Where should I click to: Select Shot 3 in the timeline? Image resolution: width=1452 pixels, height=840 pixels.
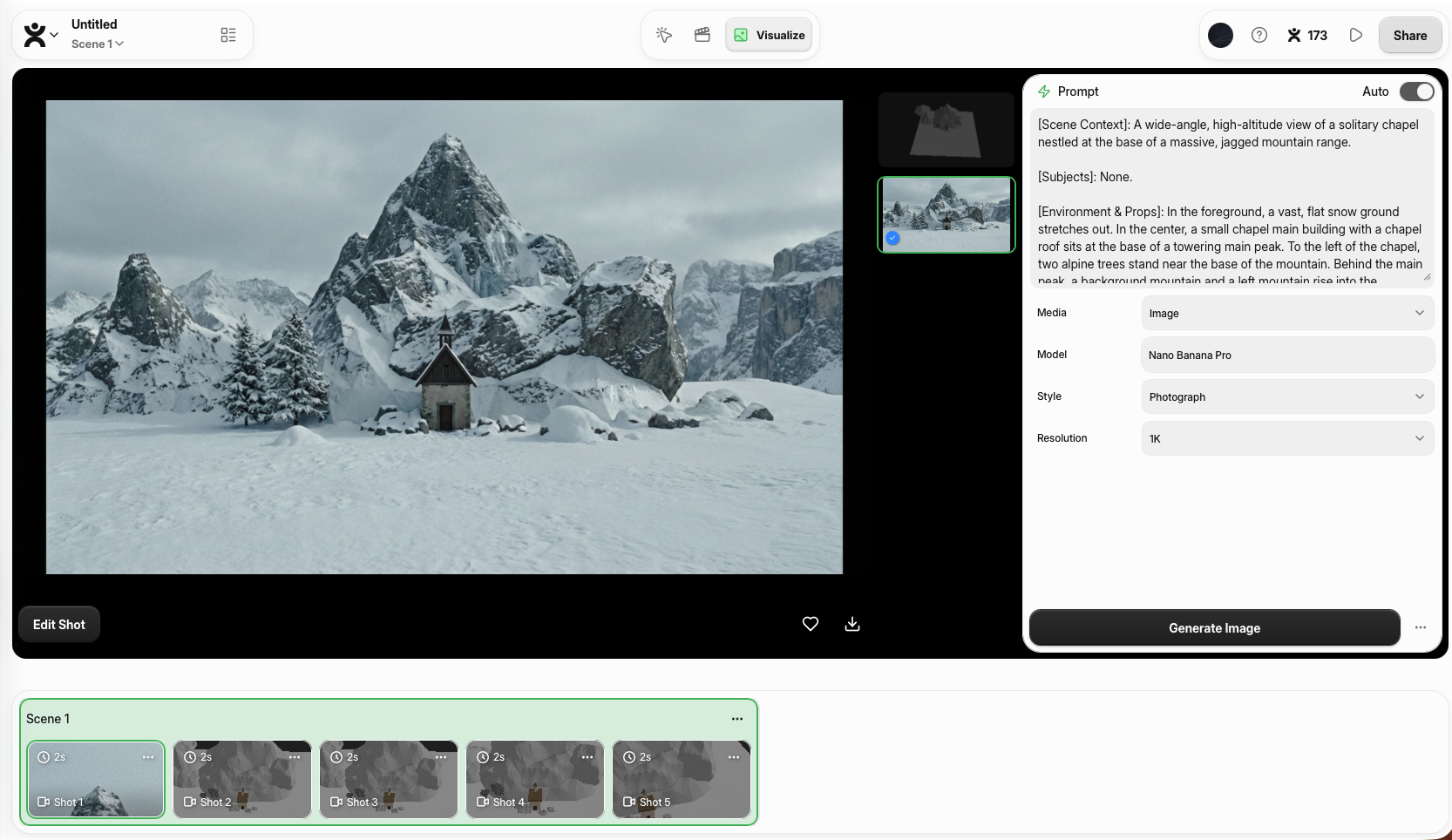(x=388, y=780)
